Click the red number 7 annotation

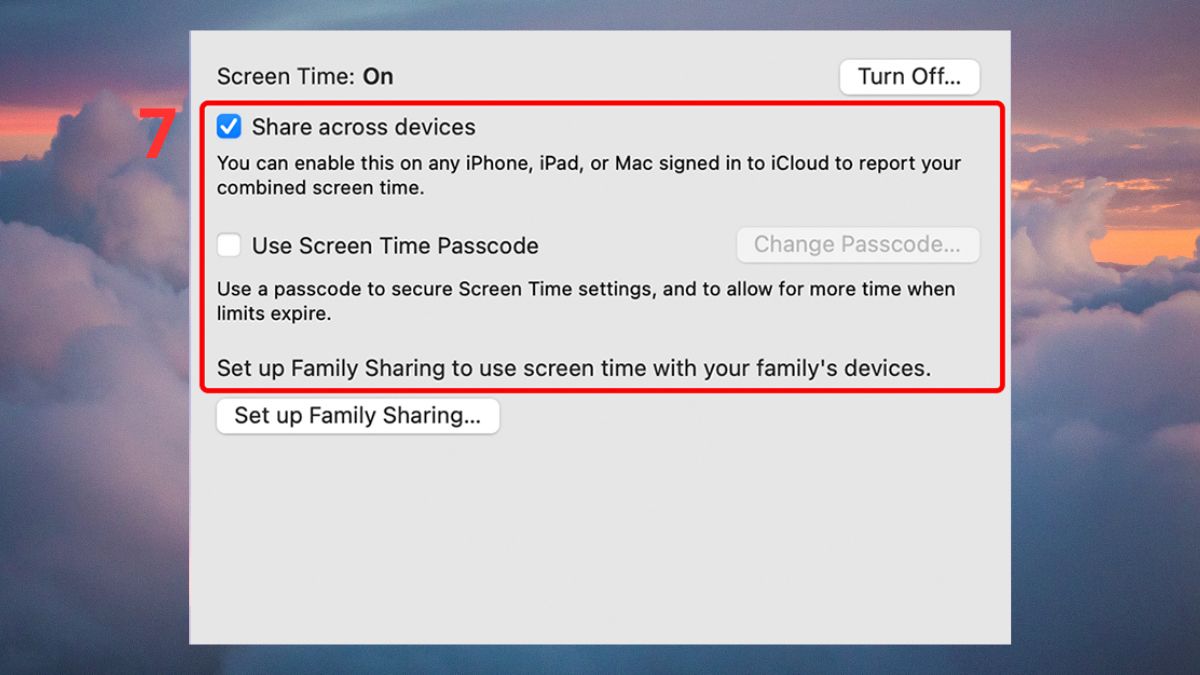(158, 135)
